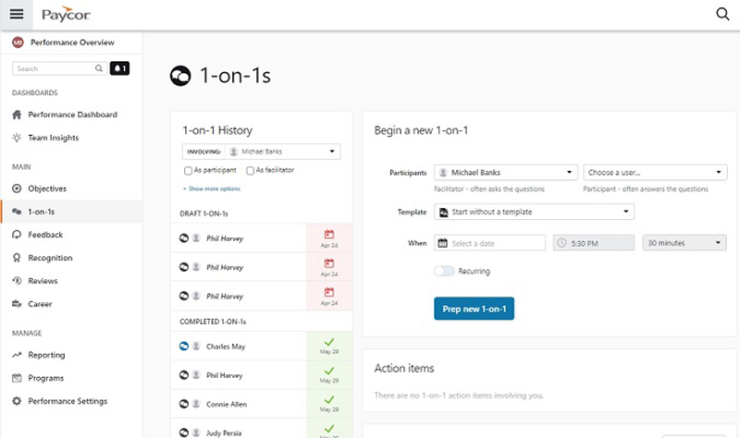Click the Objectives target icon
Image resolution: width=740 pixels, height=438 pixels.
[x=17, y=189]
